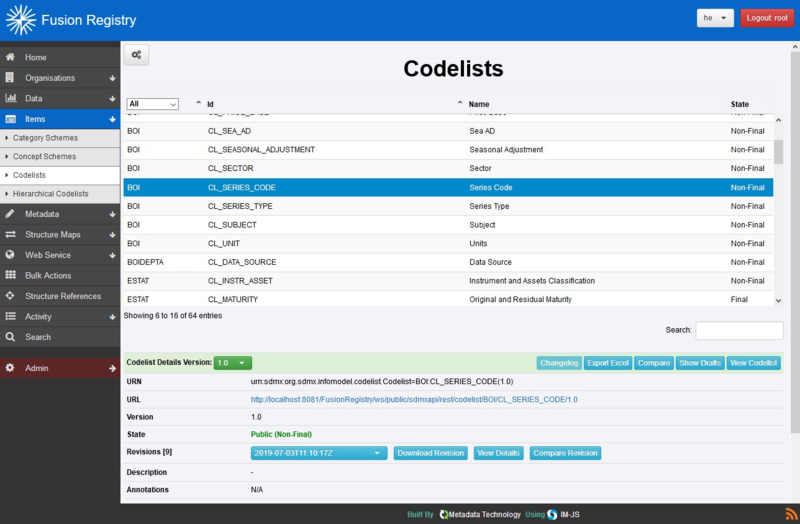Click the Admin gear icon in sidebar
This screenshot has width=800, height=524.
pos(10,368)
